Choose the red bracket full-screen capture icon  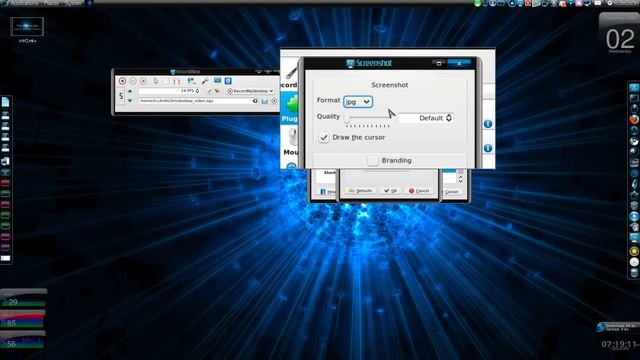(176, 81)
